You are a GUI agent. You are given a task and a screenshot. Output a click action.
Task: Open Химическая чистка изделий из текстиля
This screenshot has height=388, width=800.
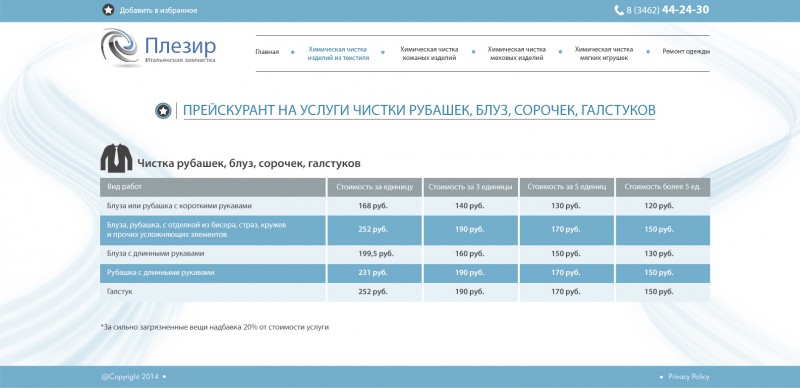[x=338, y=54]
